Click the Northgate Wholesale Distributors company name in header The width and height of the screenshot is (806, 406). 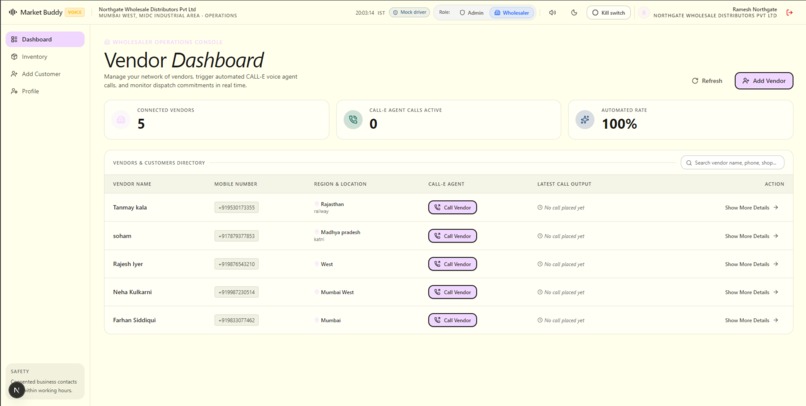click(148, 9)
